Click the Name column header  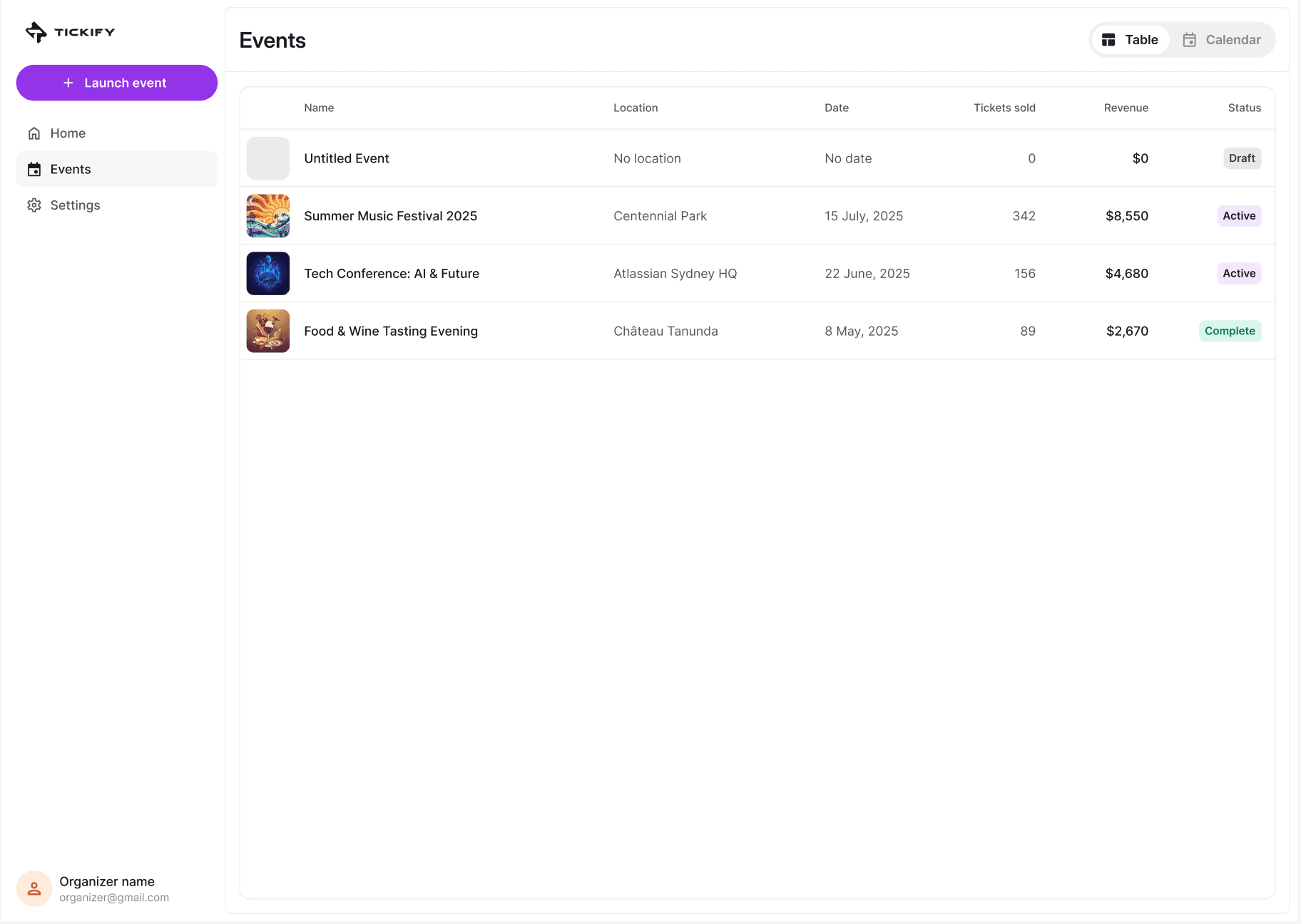click(x=319, y=108)
